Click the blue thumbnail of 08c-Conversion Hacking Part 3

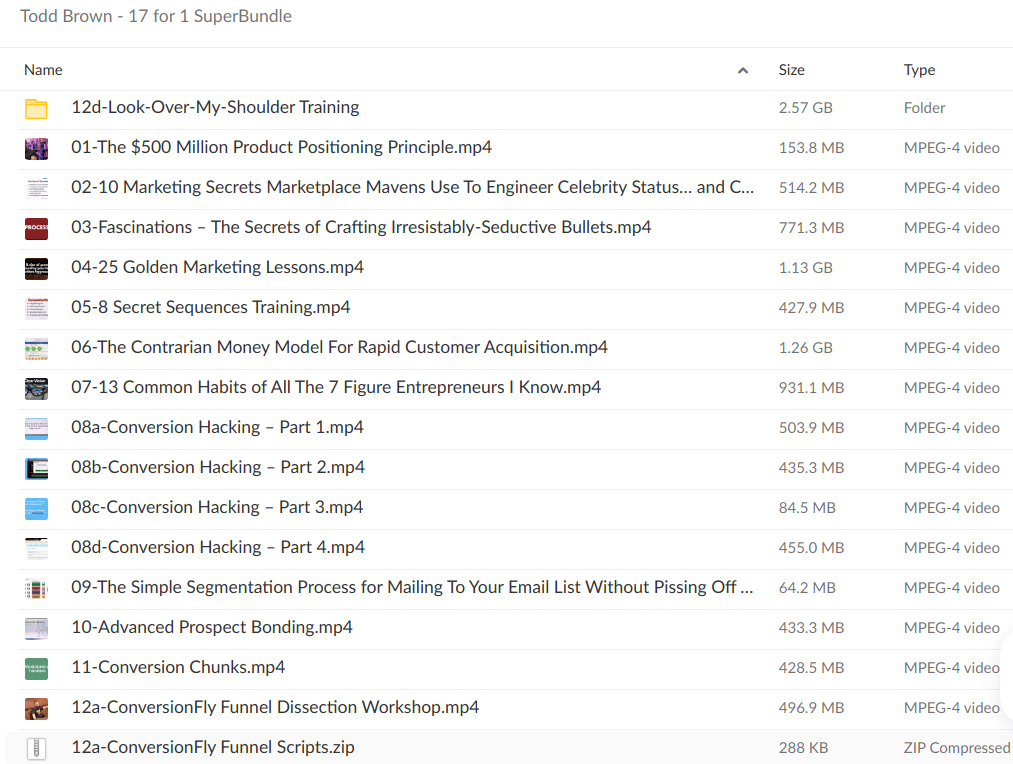[36, 509]
